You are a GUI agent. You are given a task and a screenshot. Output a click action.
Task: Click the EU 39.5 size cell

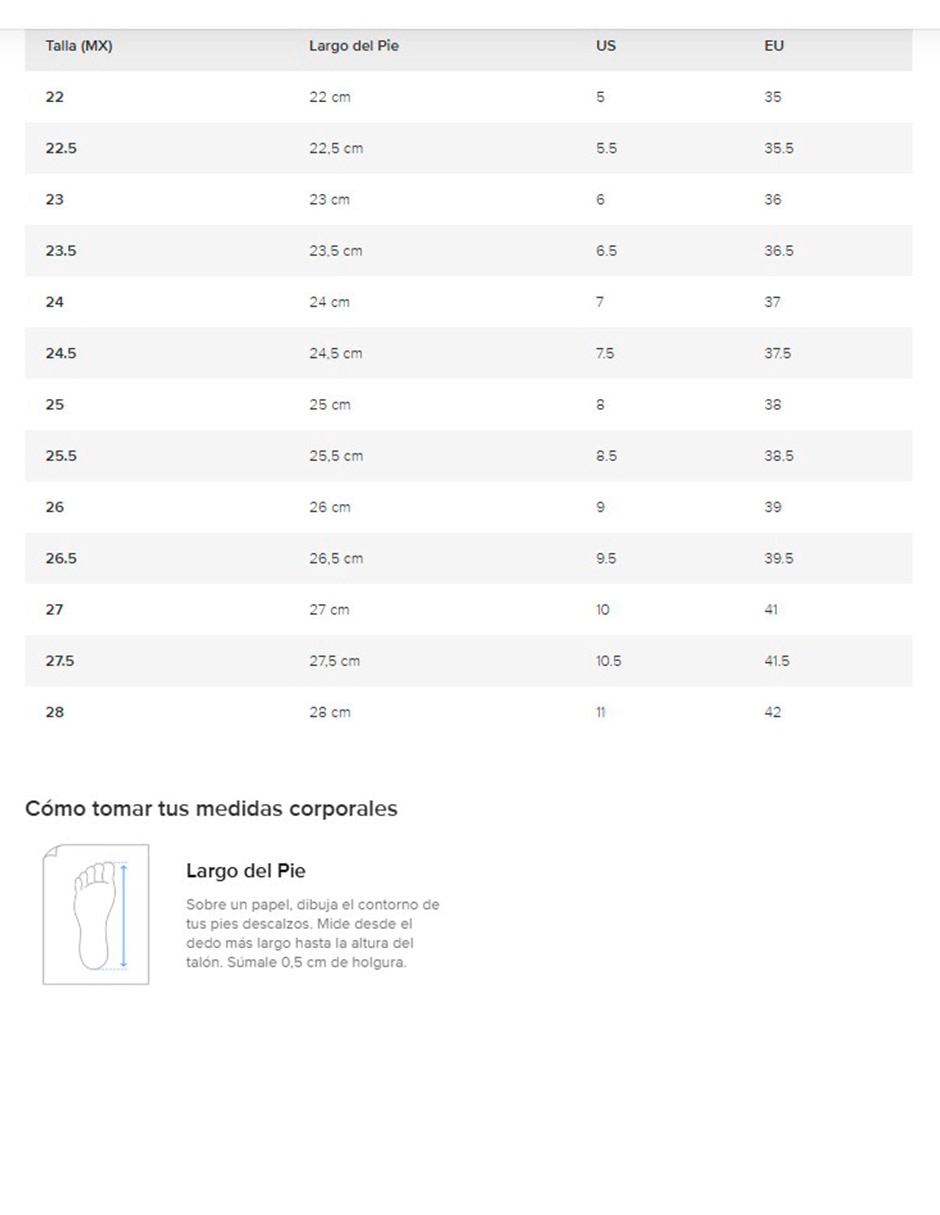pos(779,558)
